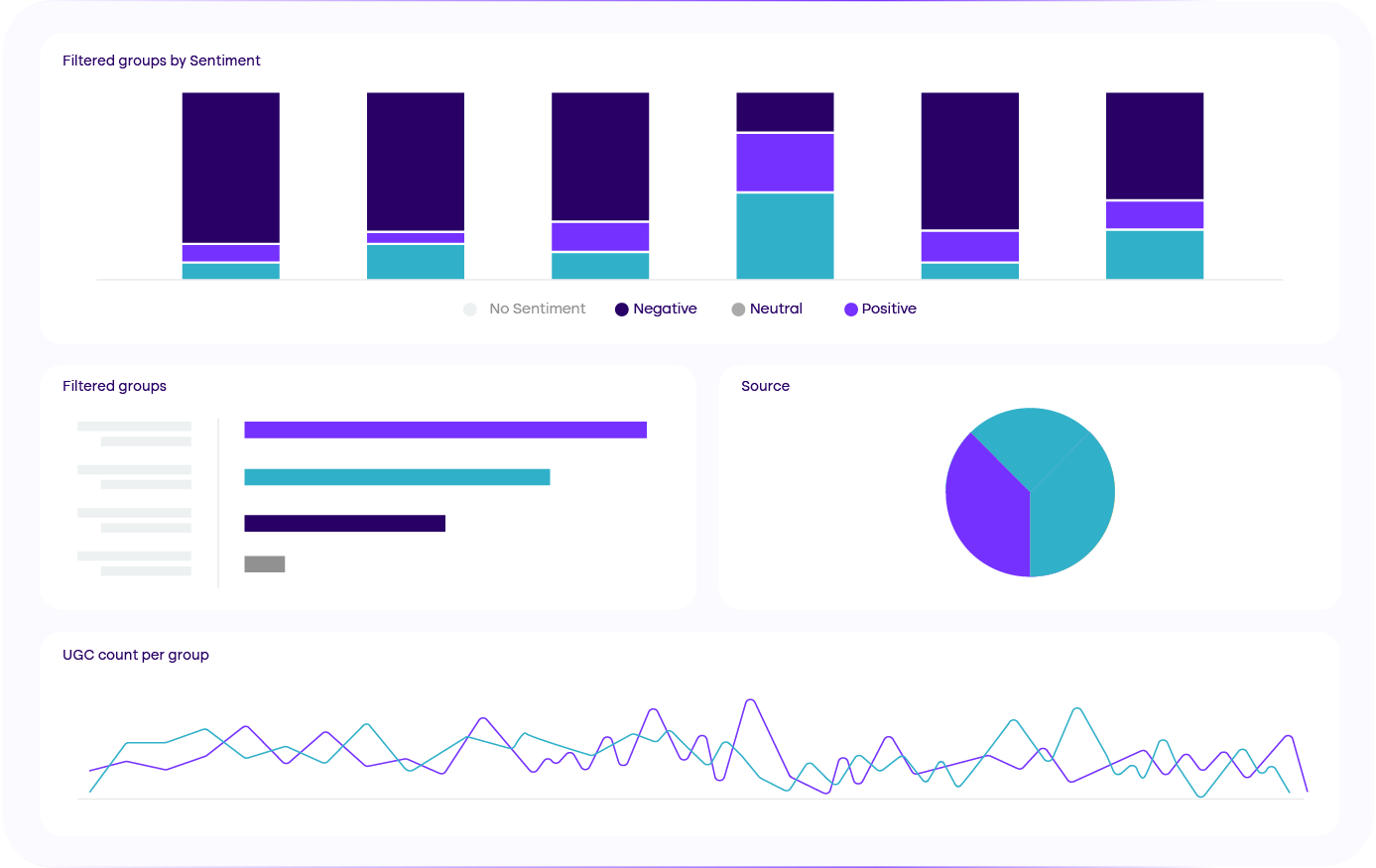Click the teal segment of the last stacked bar
Viewport: 1376px width, 868px height.
click(1155, 255)
